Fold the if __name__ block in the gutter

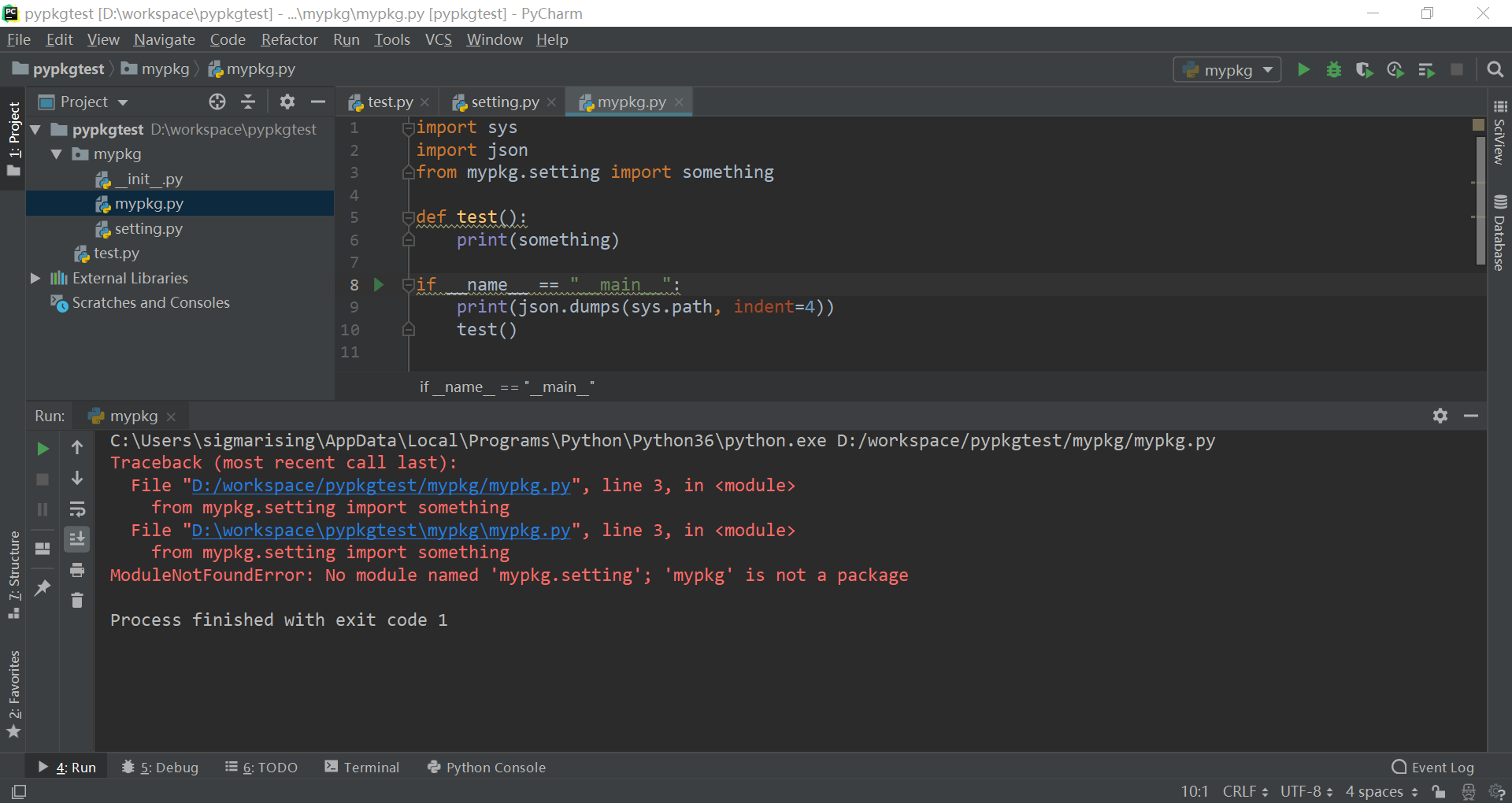(408, 284)
